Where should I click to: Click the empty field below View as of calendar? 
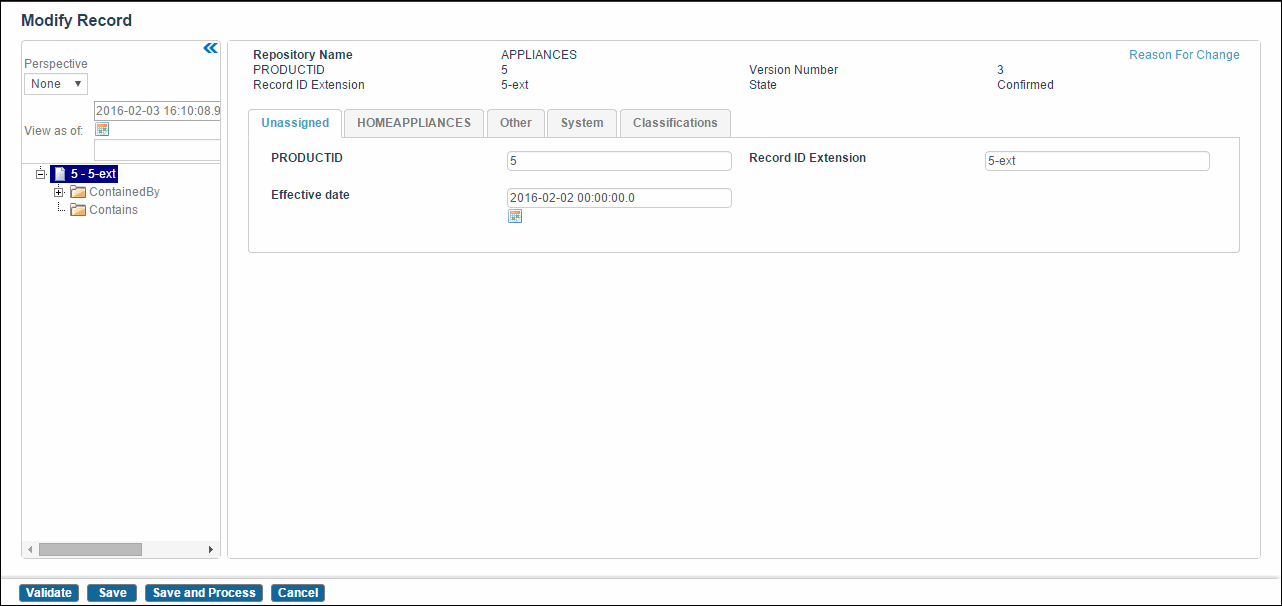pos(157,150)
